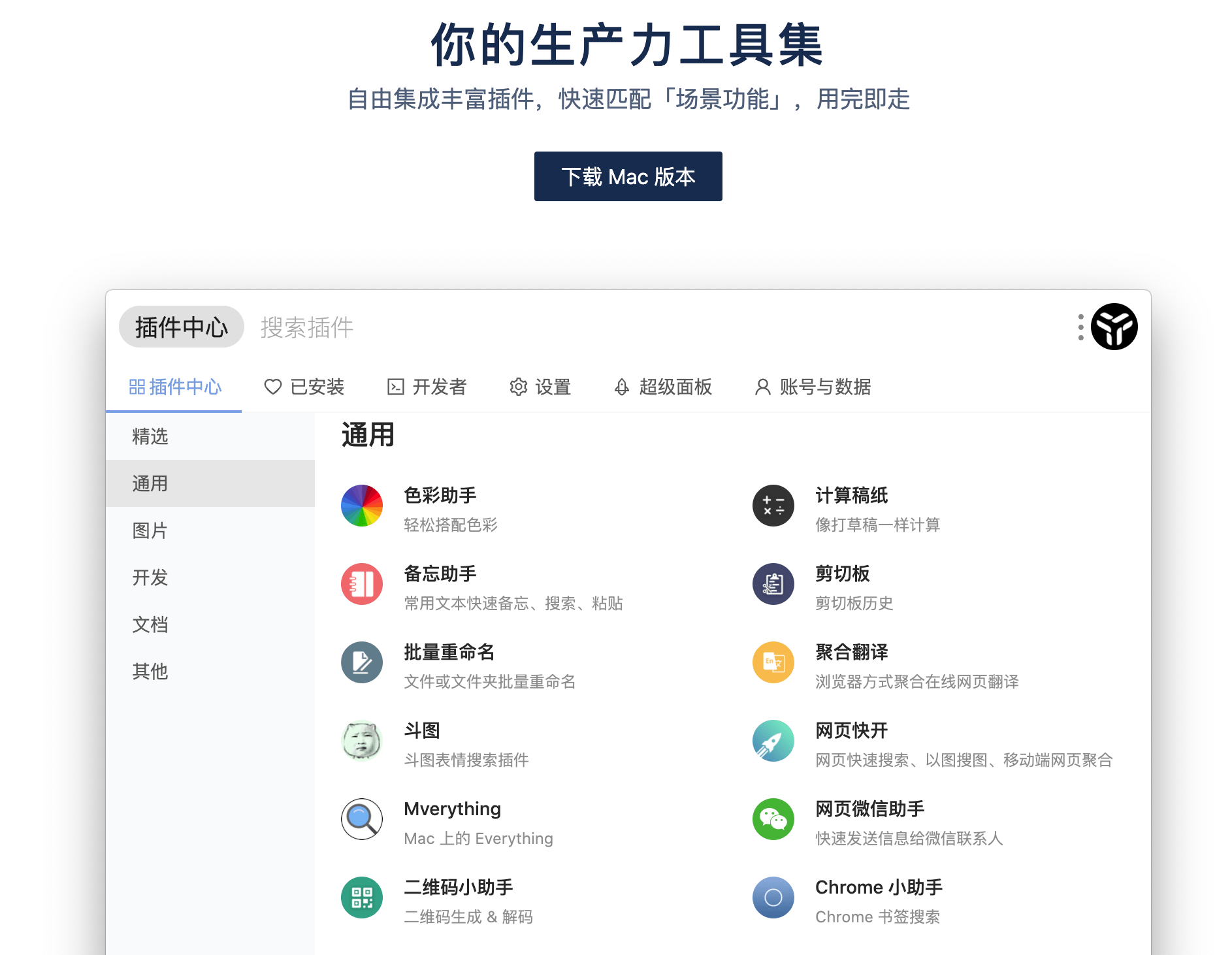Viewport: 1232px width, 955px height.
Task: Open the 计算稿纸 calculator icon
Action: click(x=773, y=506)
